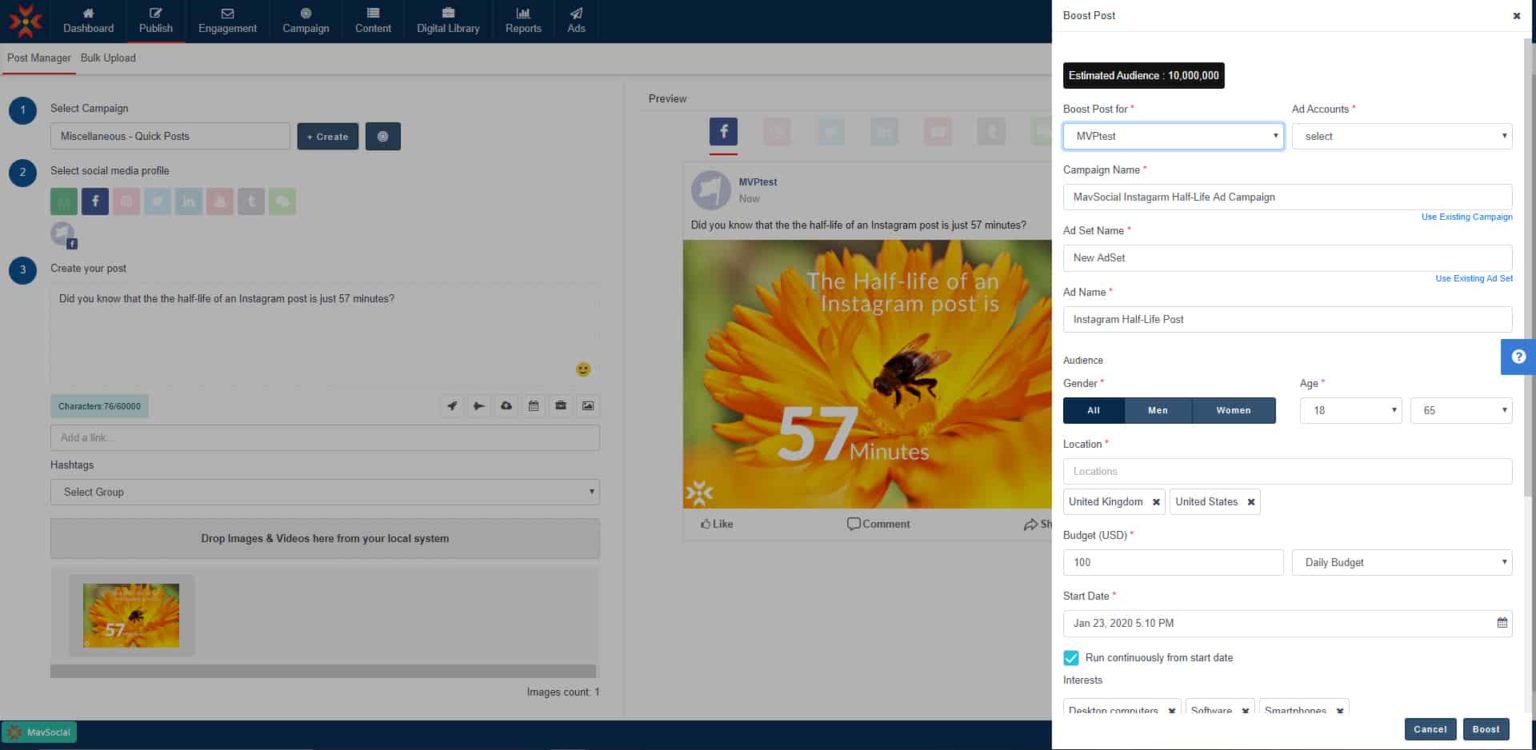The image size is (1536, 750).
Task: Switch to the Bulk Upload tab
Action: coord(107,58)
